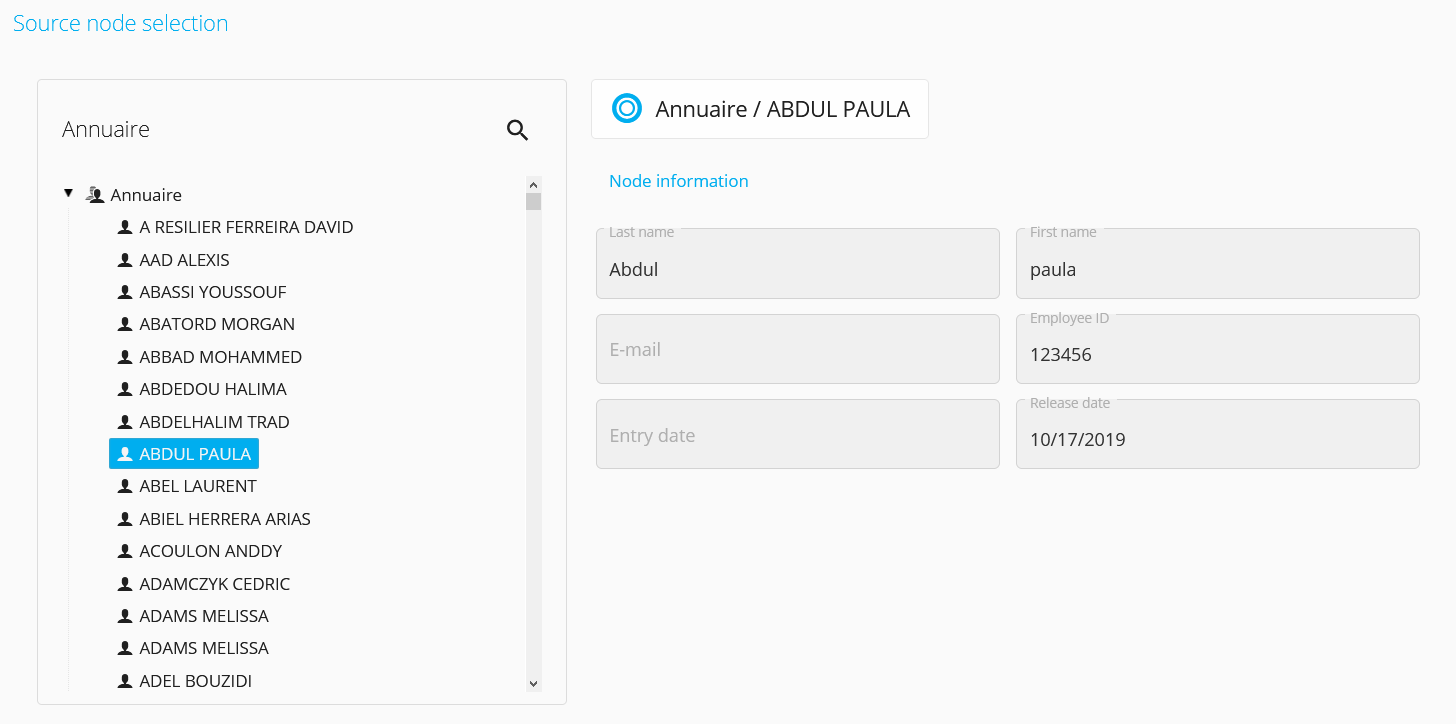Click person icon beside ACOULON ANDDY

point(125,551)
